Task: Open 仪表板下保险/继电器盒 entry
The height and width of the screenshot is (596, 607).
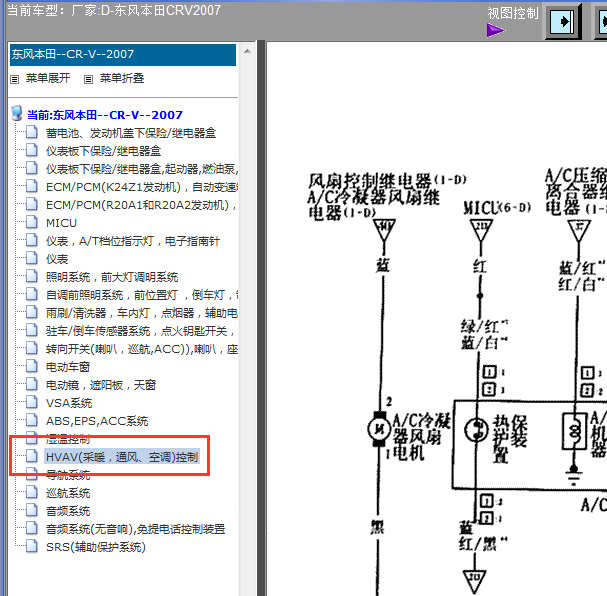Action: pyautogui.click(x=103, y=151)
